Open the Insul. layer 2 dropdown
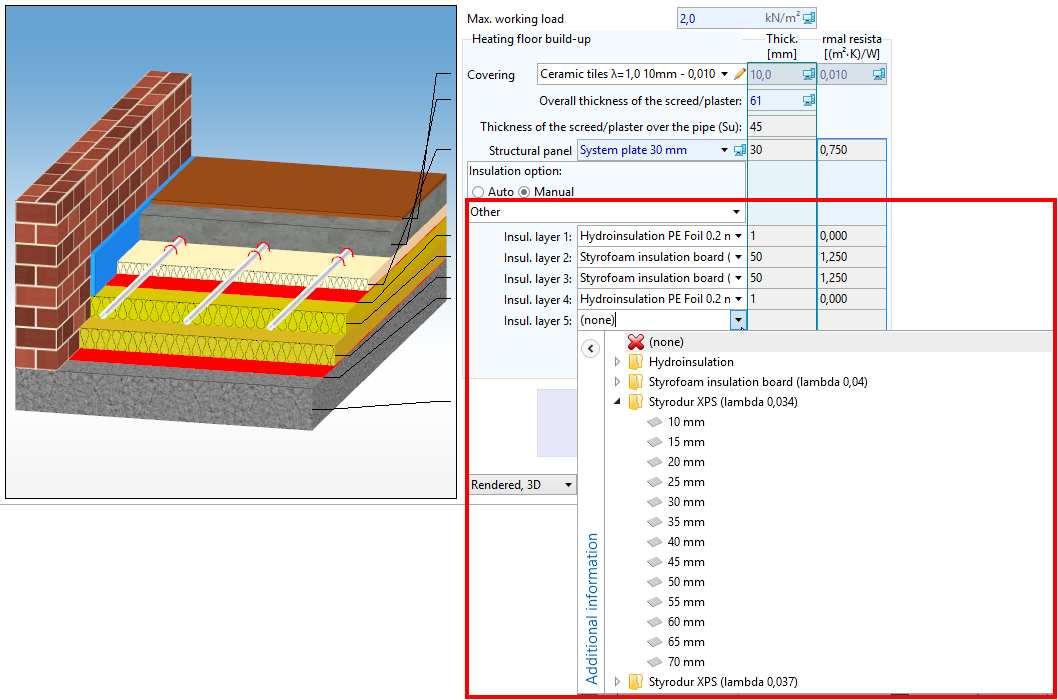 (x=739, y=257)
